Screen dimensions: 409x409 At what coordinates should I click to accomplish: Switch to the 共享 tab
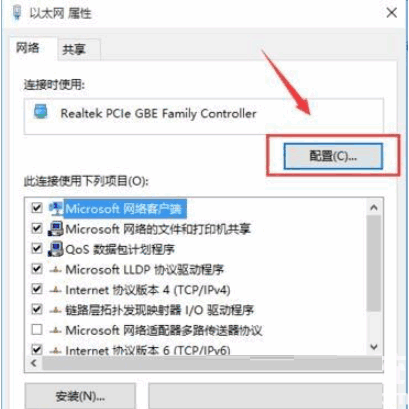pos(74,50)
